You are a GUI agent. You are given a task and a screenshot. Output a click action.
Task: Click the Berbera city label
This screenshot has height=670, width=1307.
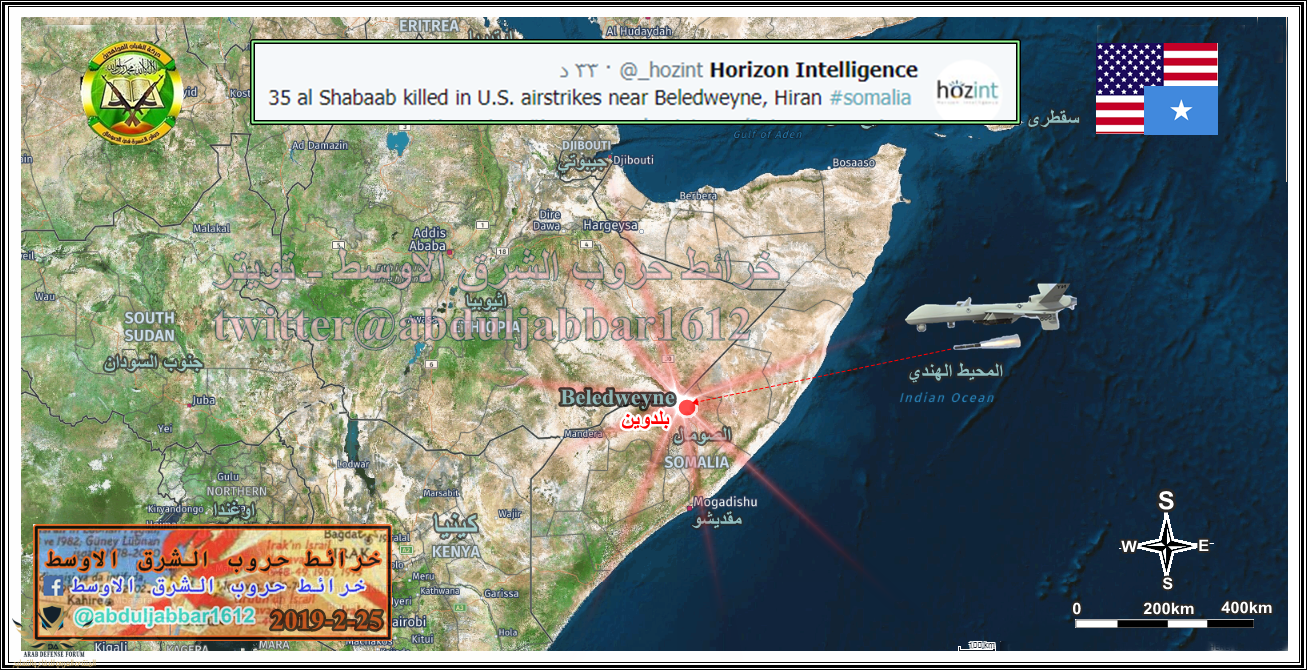pyautogui.click(x=698, y=196)
